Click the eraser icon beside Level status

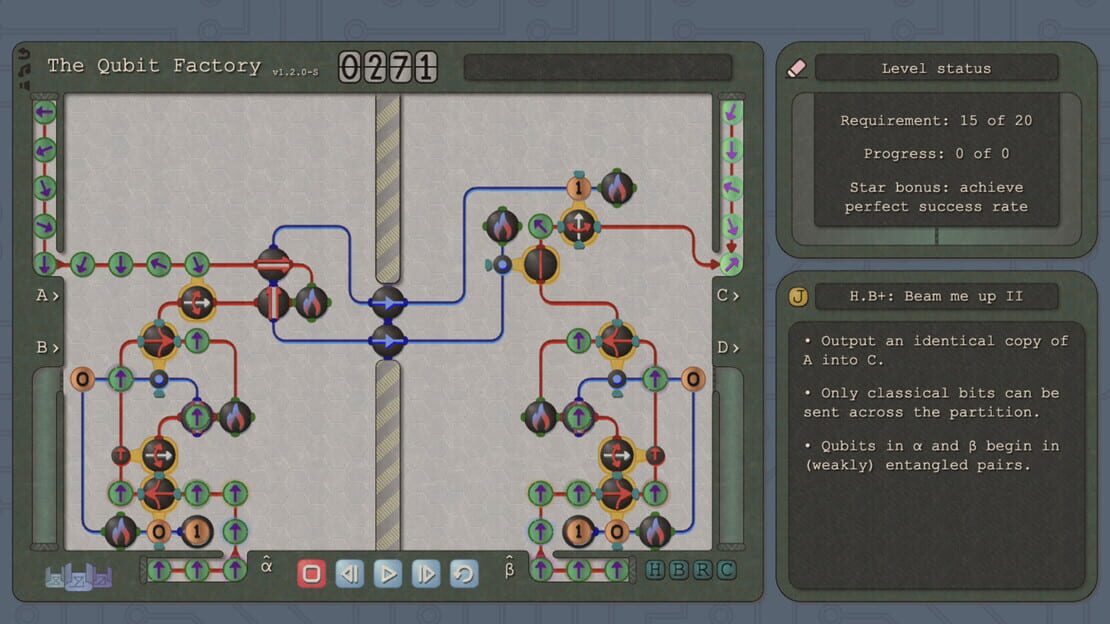click(x=796, y=68)
